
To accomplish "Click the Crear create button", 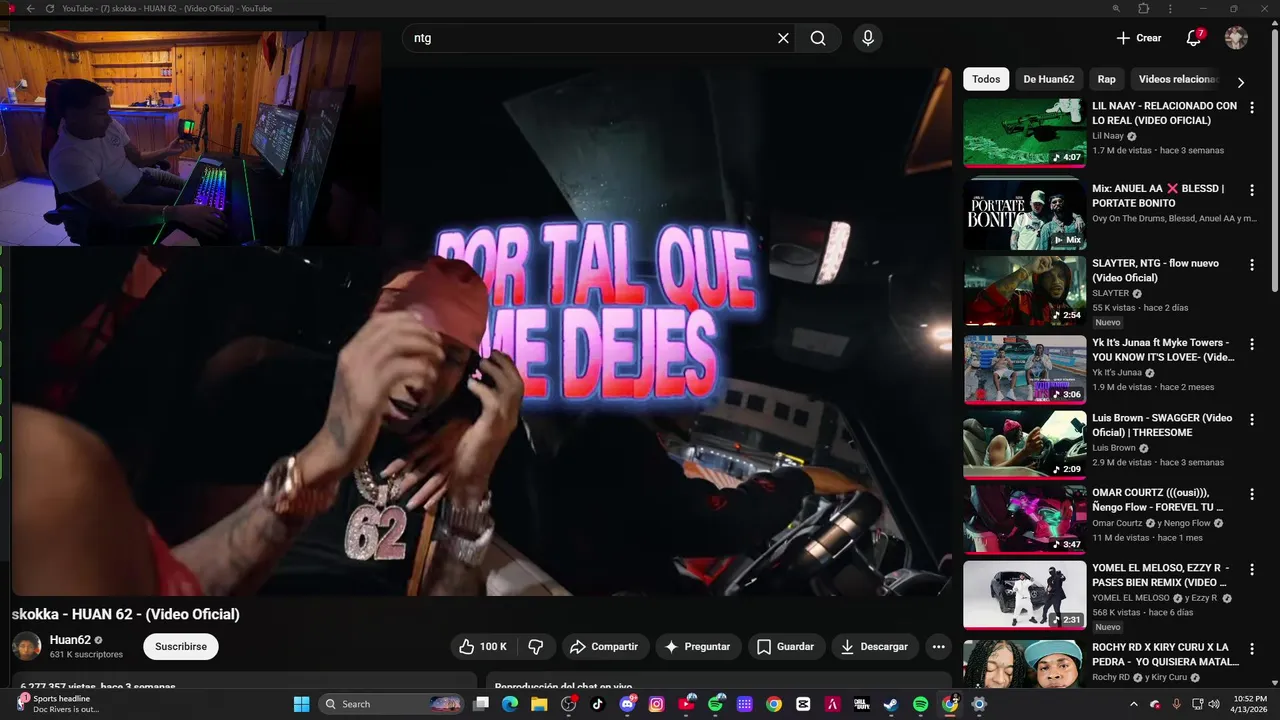I will pyautogui.click(x=1139, y=38).
